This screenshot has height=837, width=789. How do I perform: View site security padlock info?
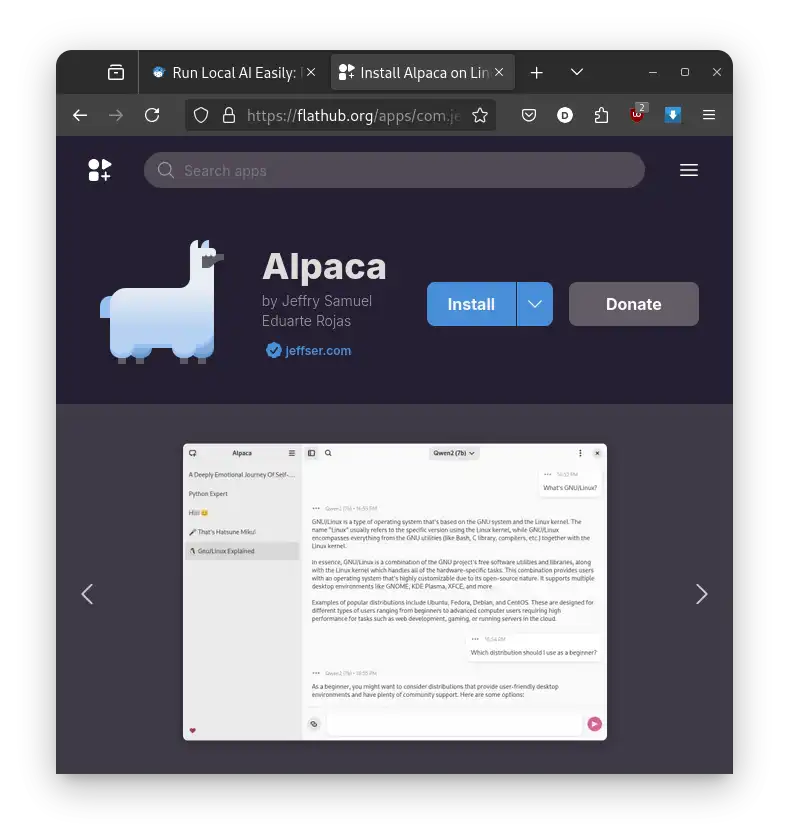click(229, 115)
